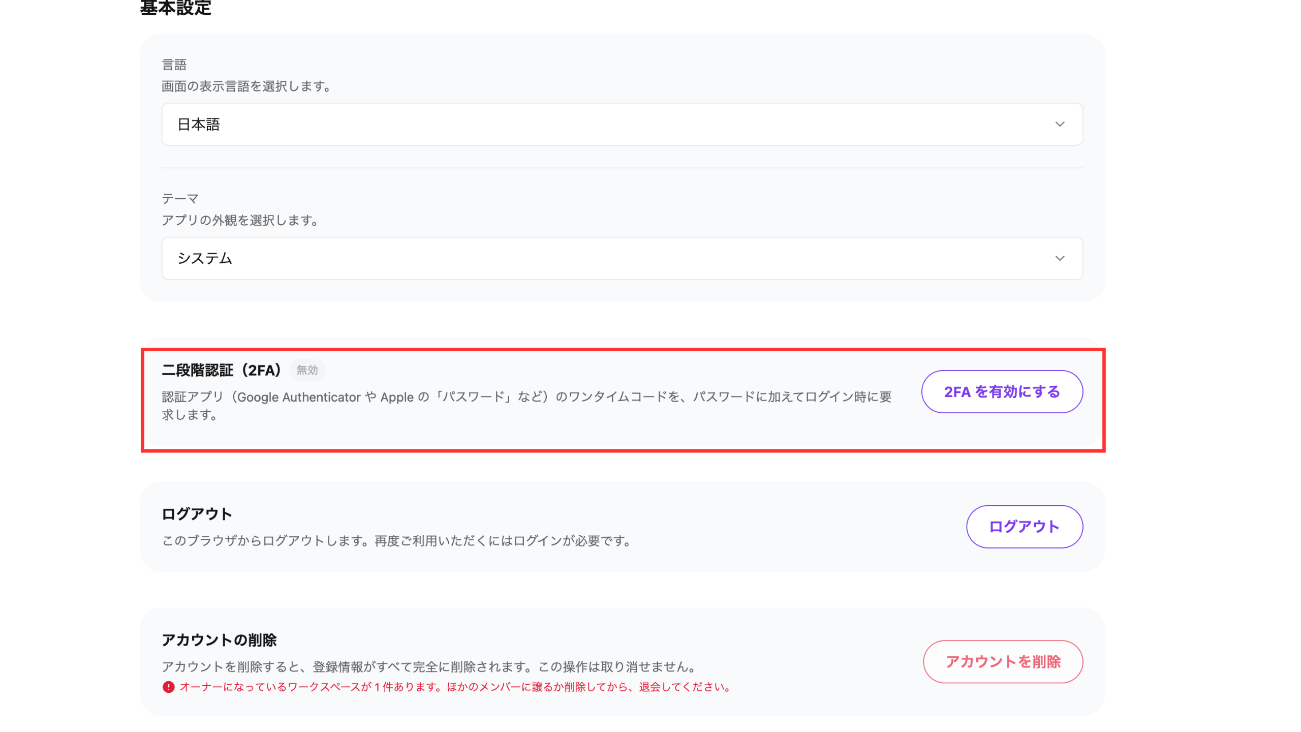Click the 基本設定 heading
This screenshot has height=732, width=1301.
(x=176, y=8)
